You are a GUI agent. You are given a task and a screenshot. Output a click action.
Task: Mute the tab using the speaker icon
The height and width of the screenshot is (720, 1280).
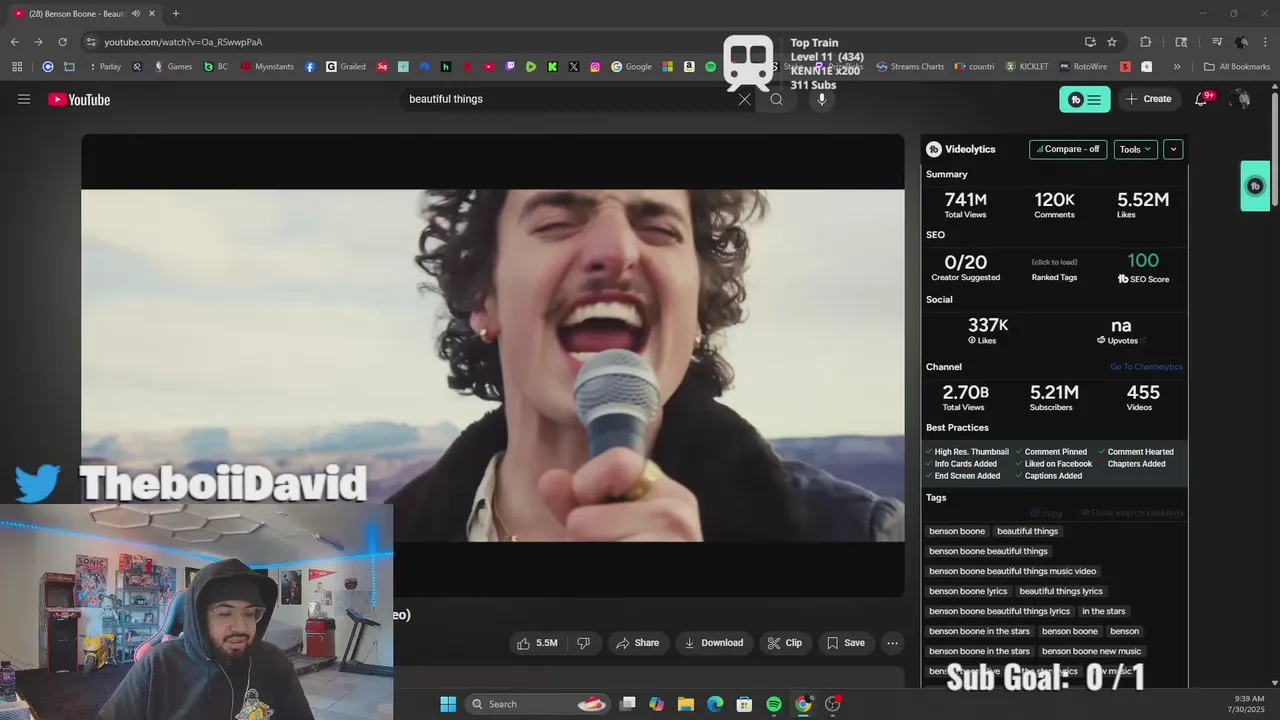click(x=136, y=13)
